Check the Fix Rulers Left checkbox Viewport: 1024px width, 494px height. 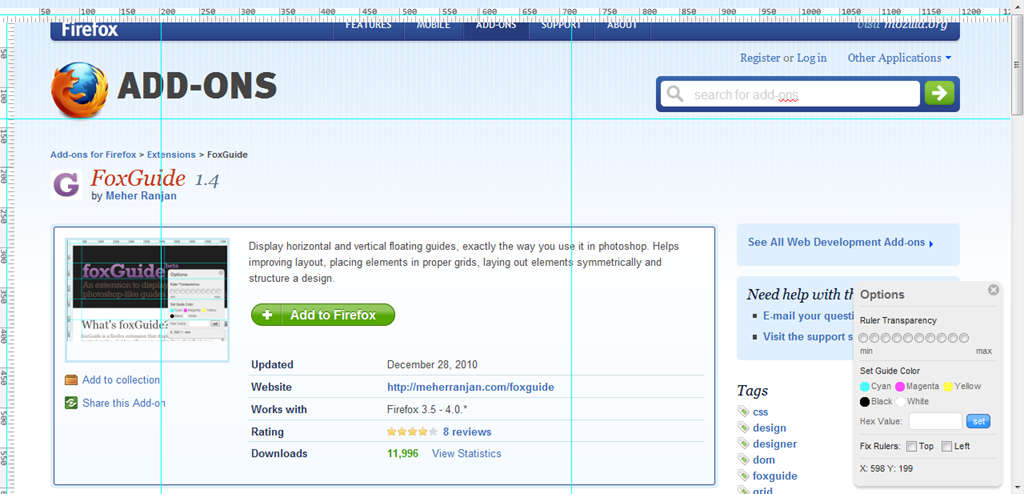(946, 447)
